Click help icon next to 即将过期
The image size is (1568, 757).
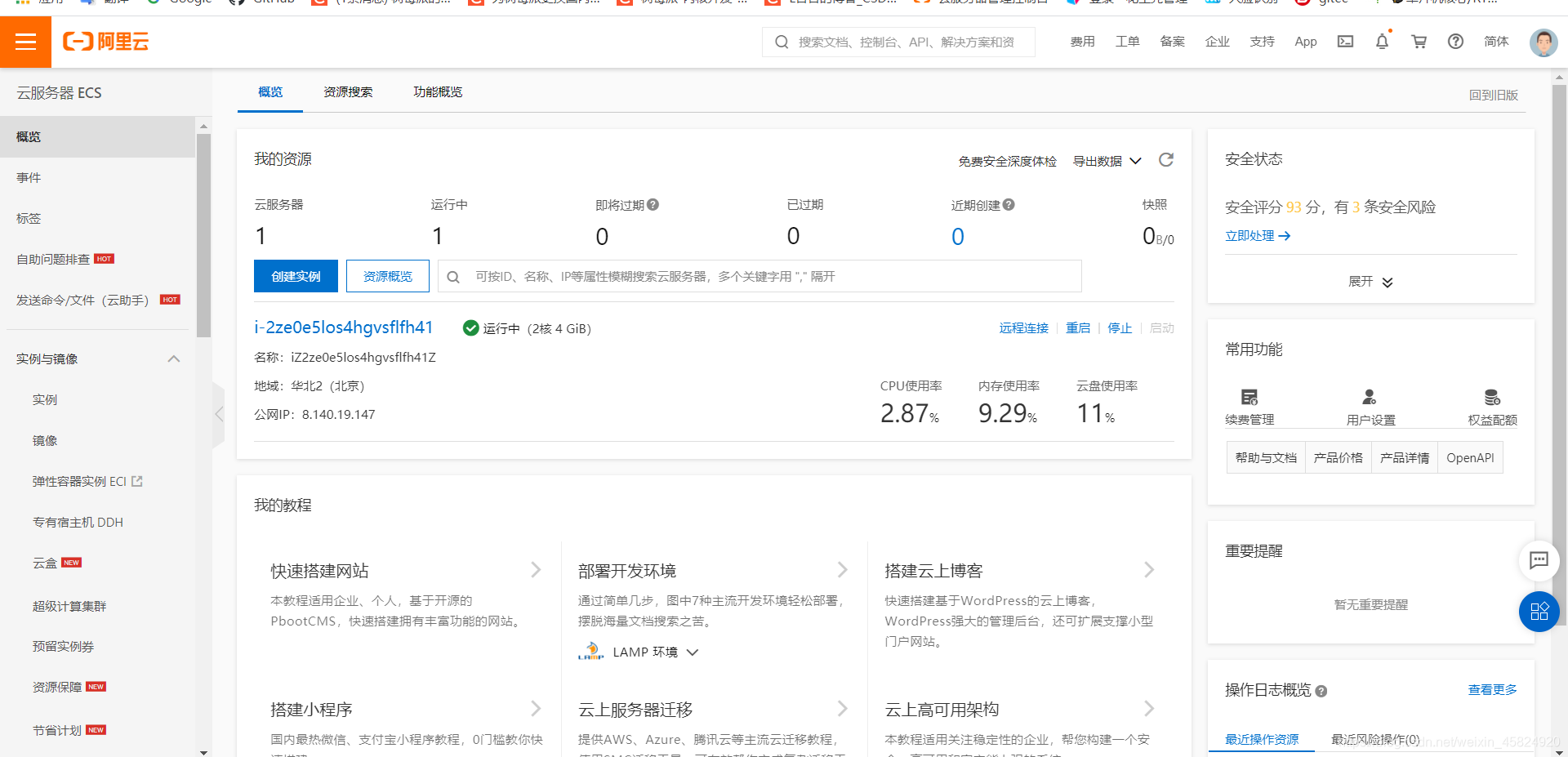(x=653, y=205)
